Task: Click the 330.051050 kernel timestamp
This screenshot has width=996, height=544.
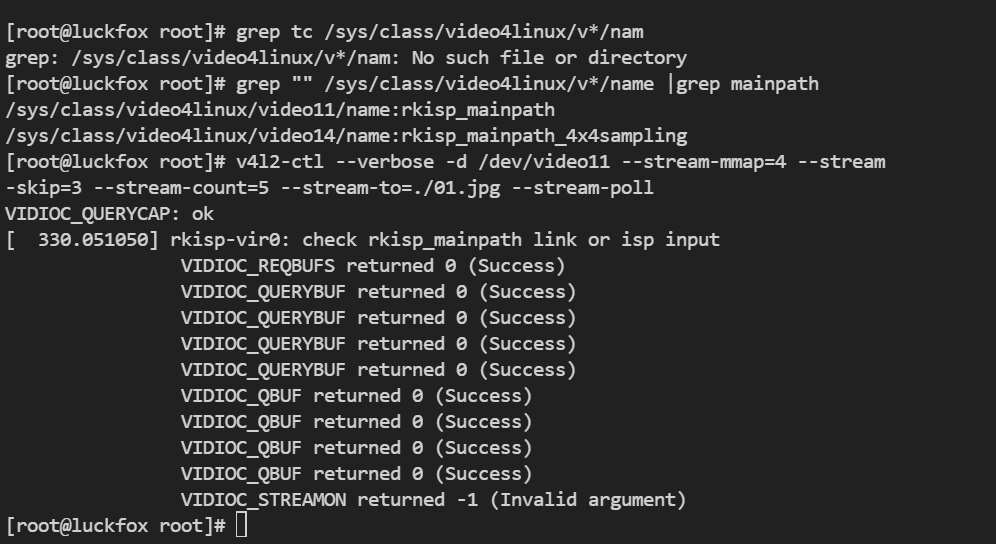Action: (x=93, y=240)
